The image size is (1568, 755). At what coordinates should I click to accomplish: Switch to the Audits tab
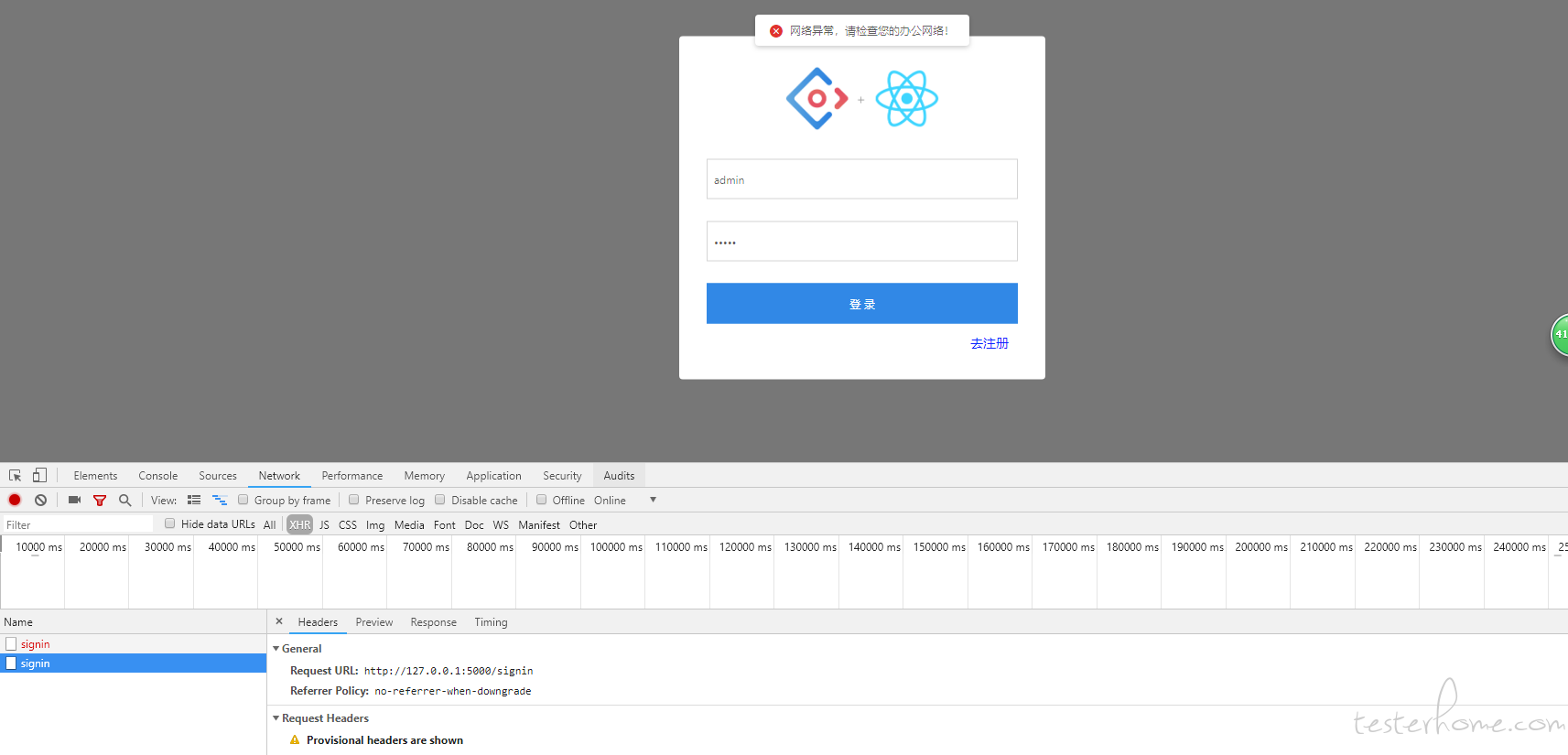pyautogui.click(x=619, y=476)
